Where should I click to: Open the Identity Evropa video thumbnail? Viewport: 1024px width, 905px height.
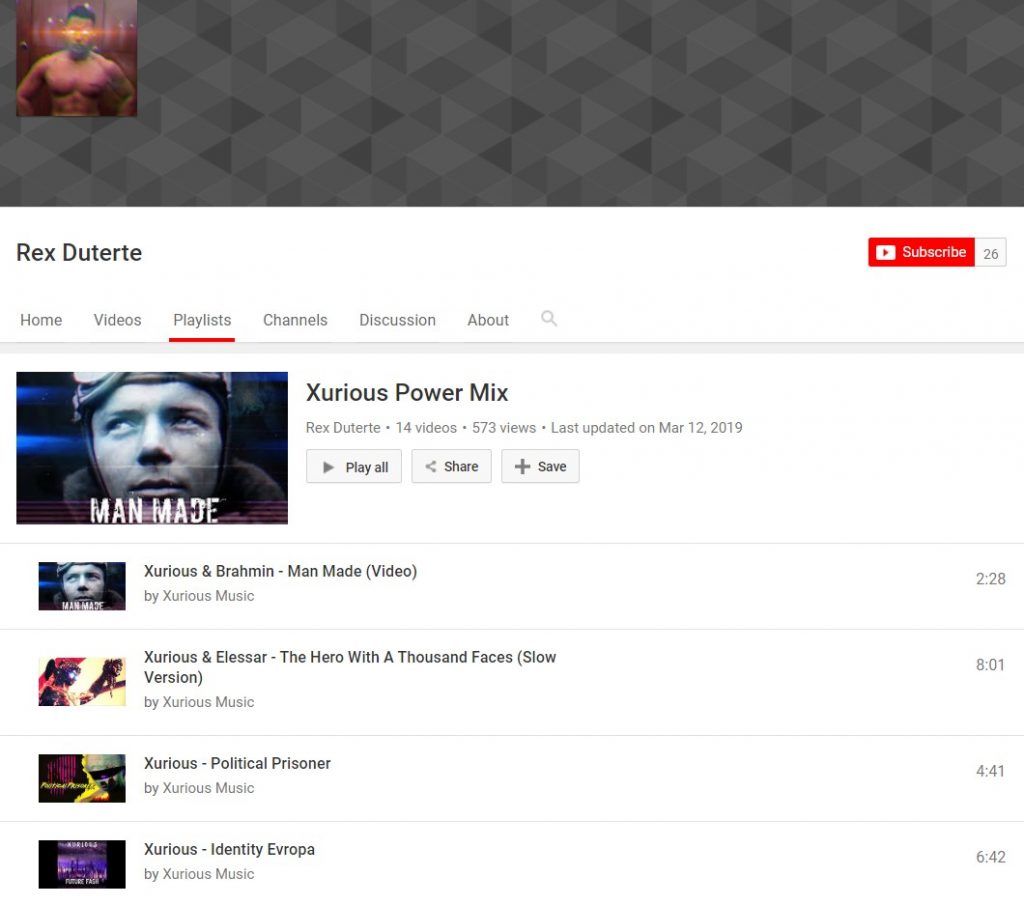(82, 865)
